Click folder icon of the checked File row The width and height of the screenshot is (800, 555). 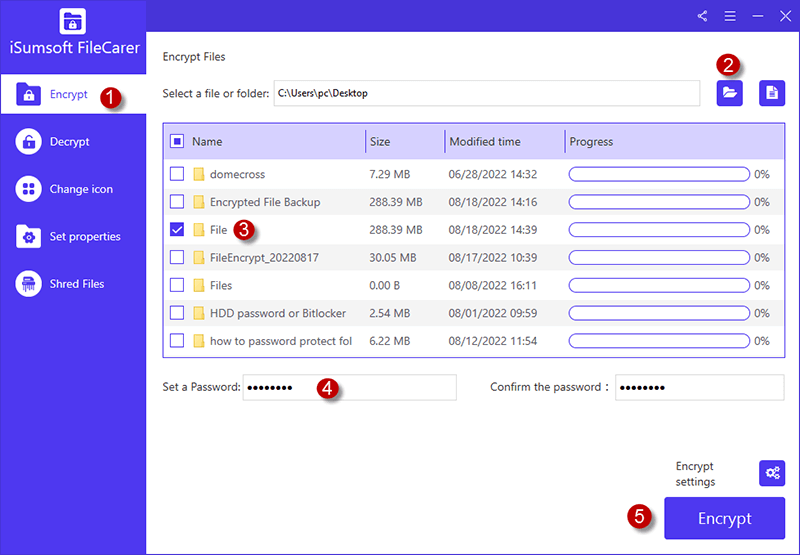click(x=199, y=230)
